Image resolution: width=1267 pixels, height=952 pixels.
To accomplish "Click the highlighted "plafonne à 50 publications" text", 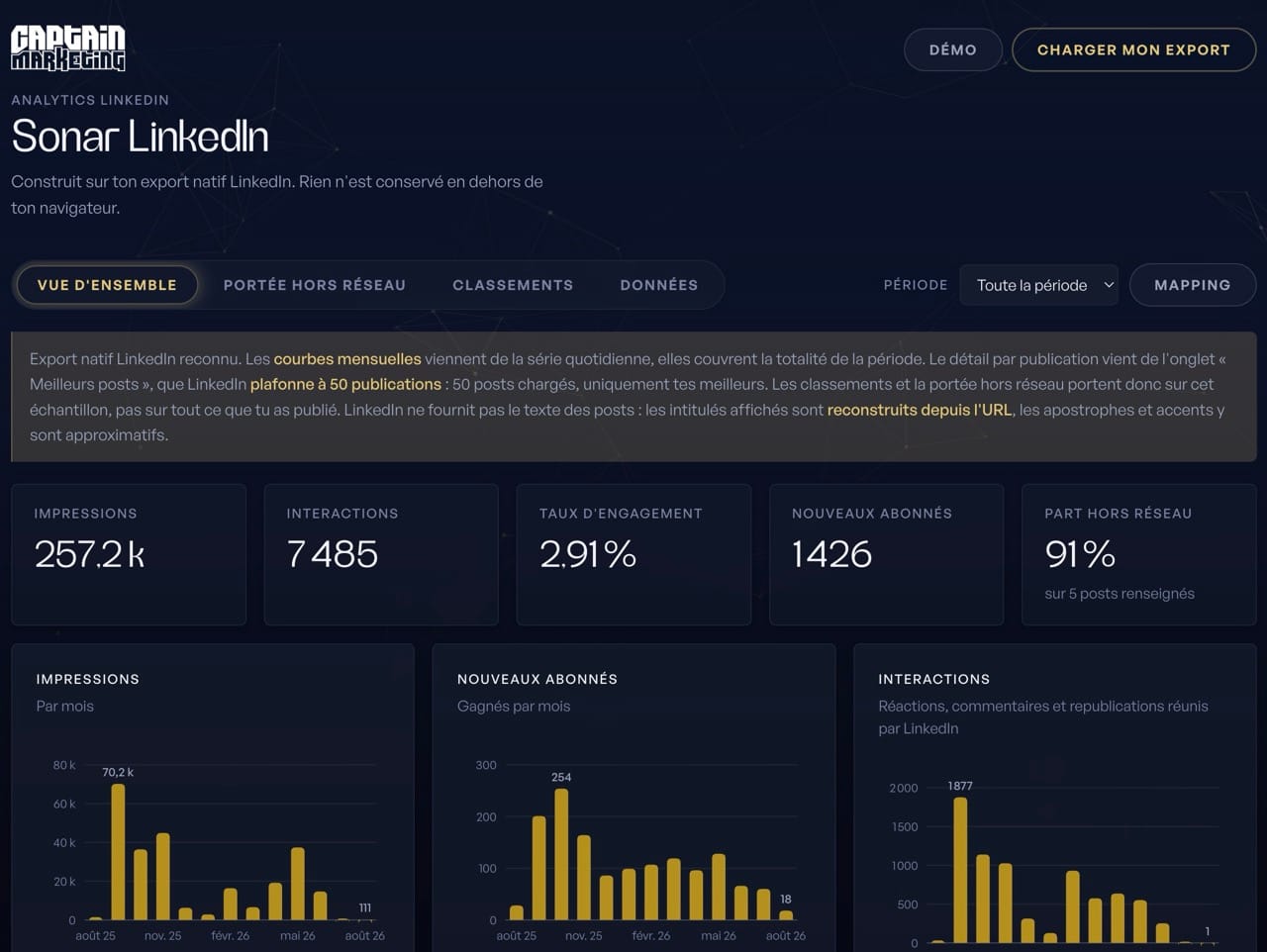I will 345,384.
